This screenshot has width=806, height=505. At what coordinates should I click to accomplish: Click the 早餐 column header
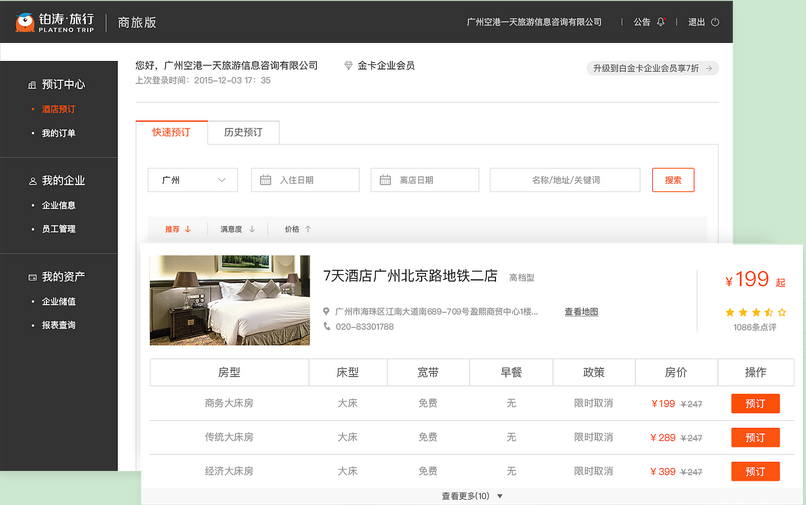pyautogui.click(x=511, y=372)
